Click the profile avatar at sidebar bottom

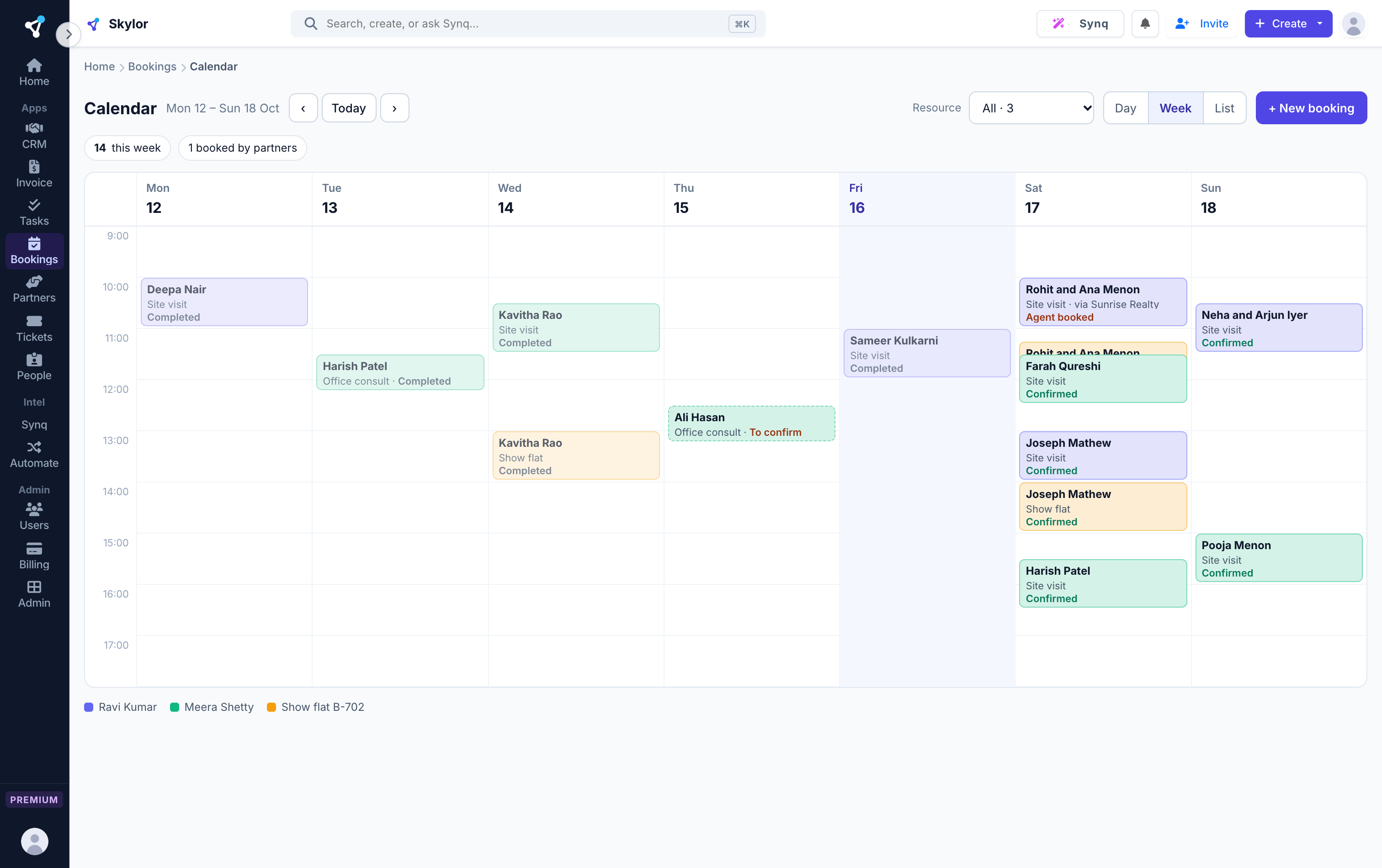tap(34, 841)
